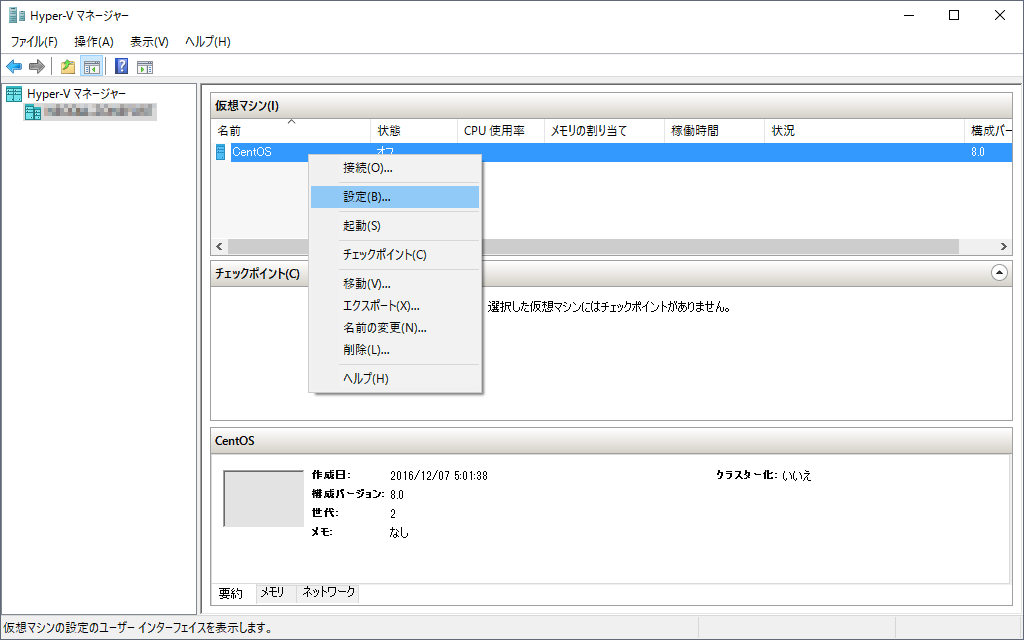
Task: Sort by the CPU 使用率 column header
Action: pyautogui.click(x=501, y=131)
